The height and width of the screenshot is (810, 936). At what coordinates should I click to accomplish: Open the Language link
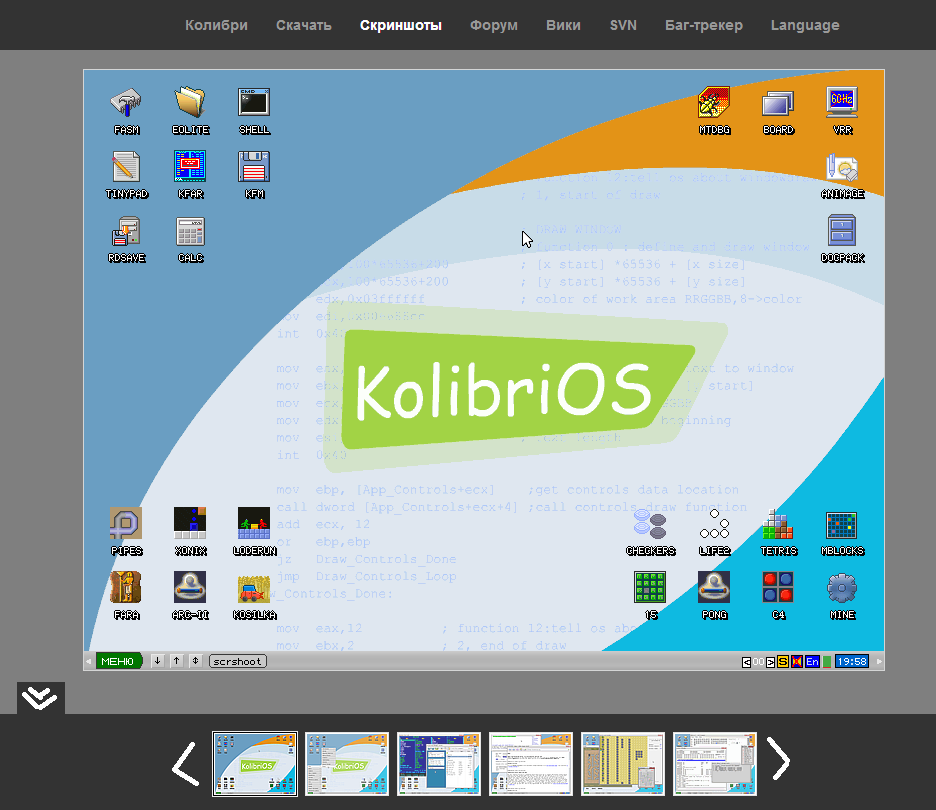(804, 25)
